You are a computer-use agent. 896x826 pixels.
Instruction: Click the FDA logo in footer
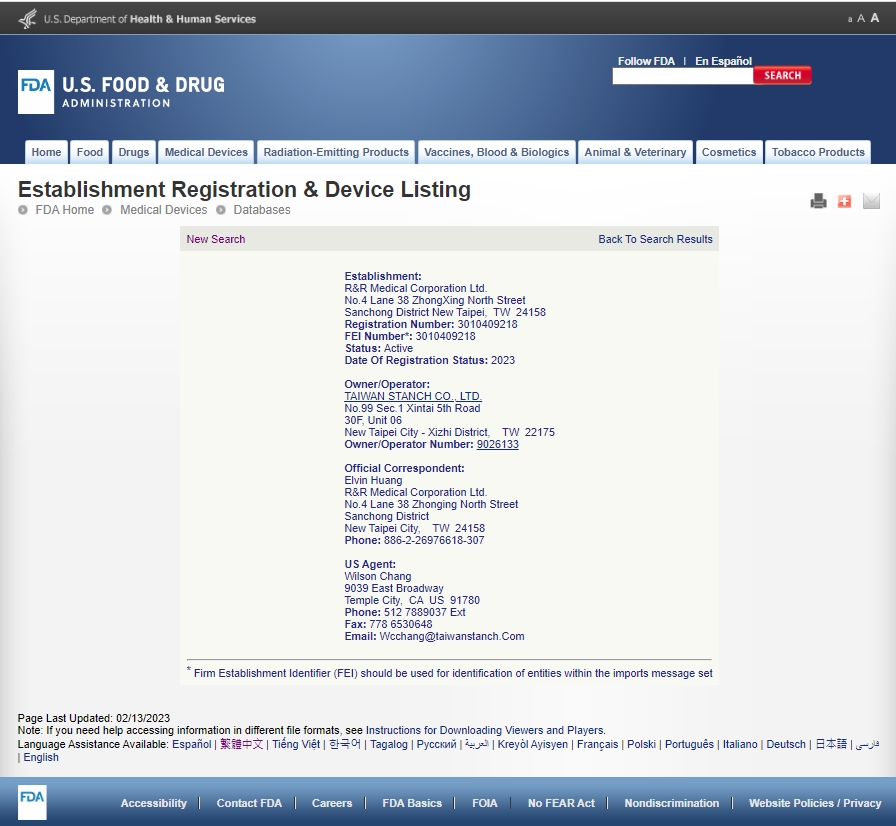pos(32,802)
